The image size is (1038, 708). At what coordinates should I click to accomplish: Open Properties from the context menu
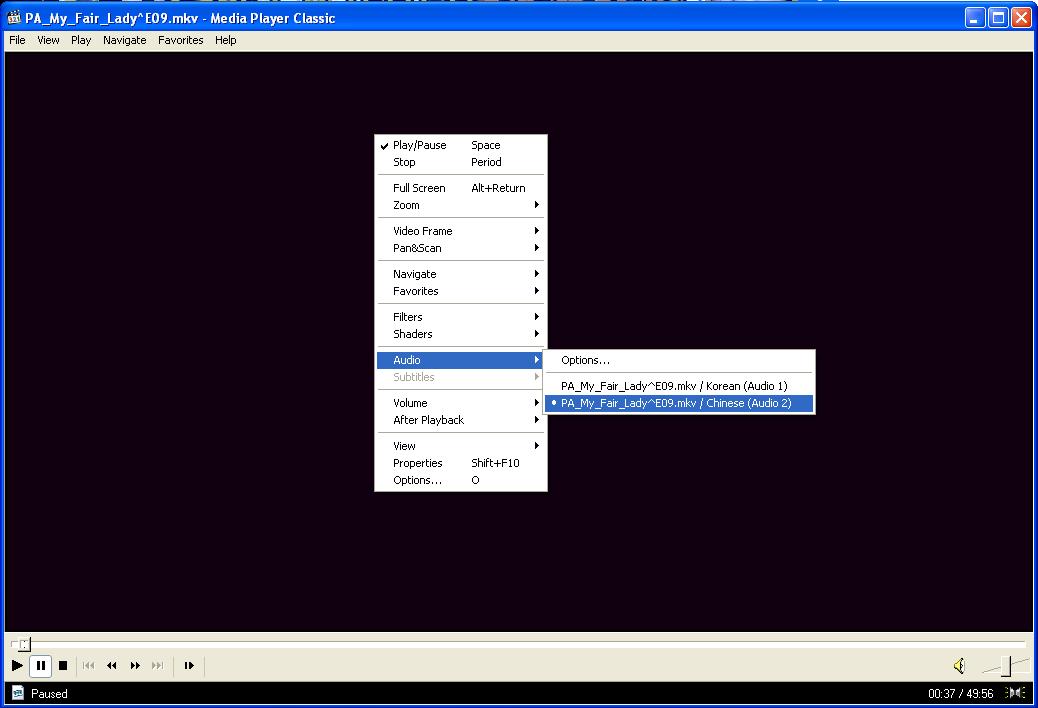(x=461, y=463)
